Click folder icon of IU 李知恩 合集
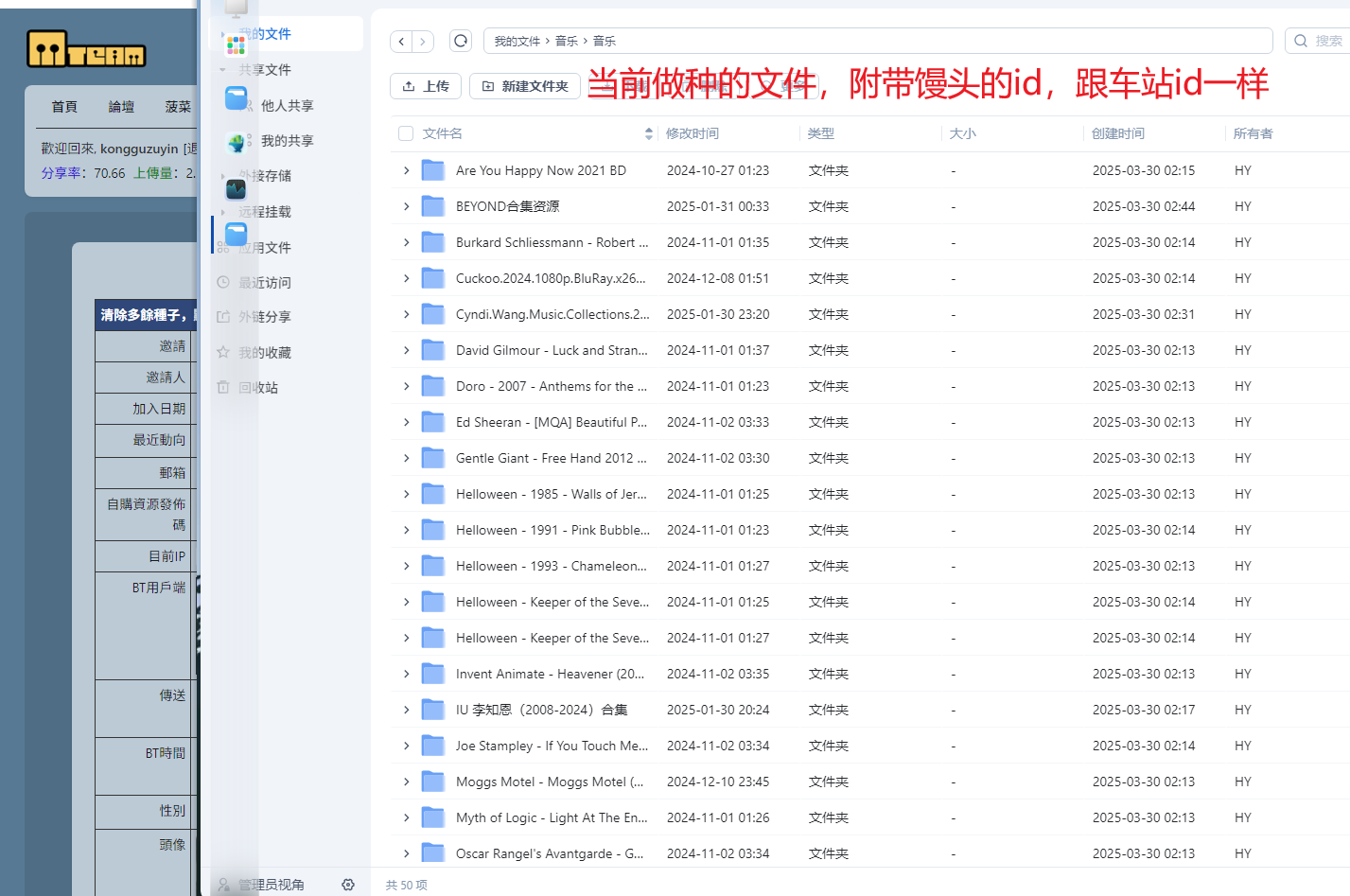Image resolution: width=1350 pixels, height=896 pixels. (433, 710)
